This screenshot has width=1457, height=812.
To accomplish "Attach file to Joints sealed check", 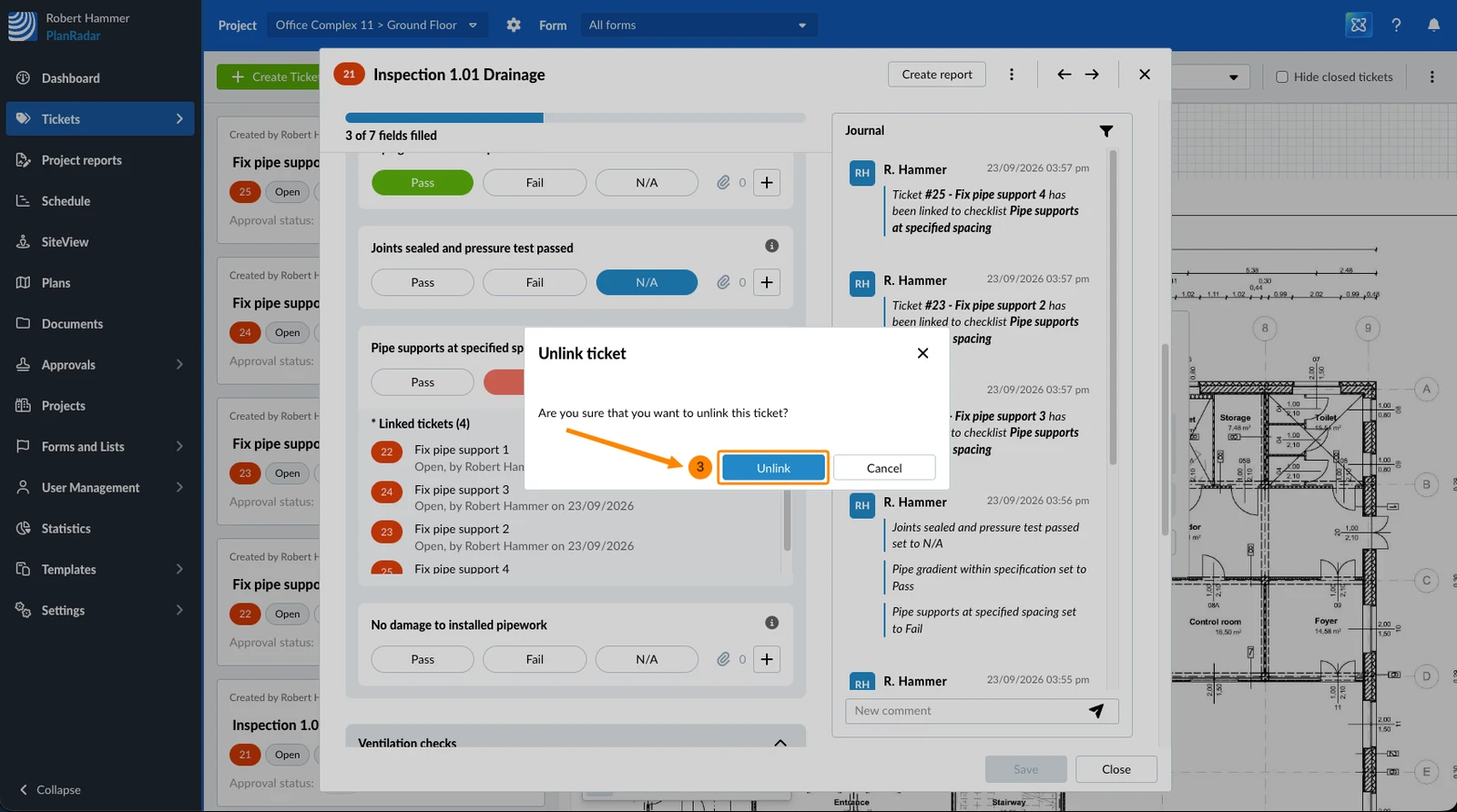I will [723, 282].
